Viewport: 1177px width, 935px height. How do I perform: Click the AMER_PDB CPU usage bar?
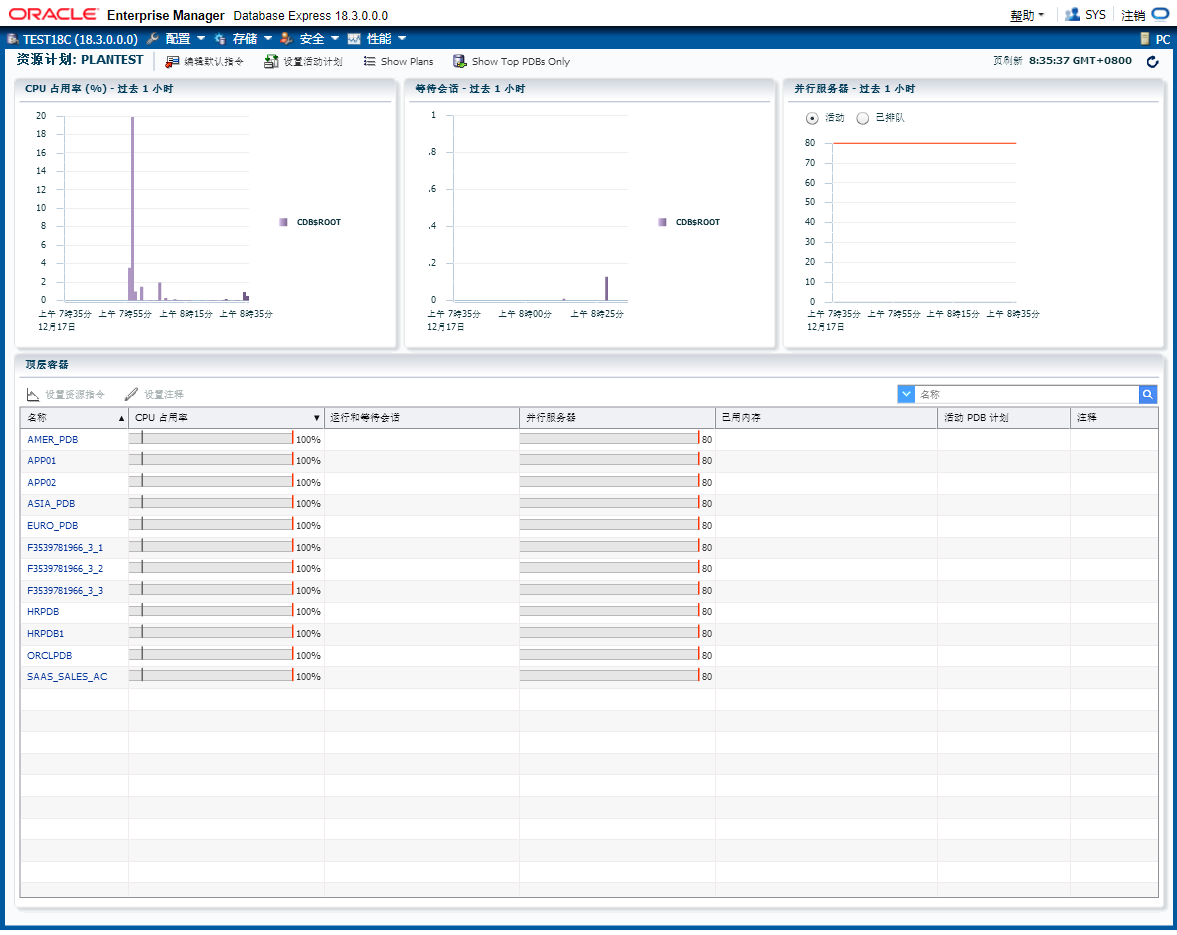click(211, 438)
